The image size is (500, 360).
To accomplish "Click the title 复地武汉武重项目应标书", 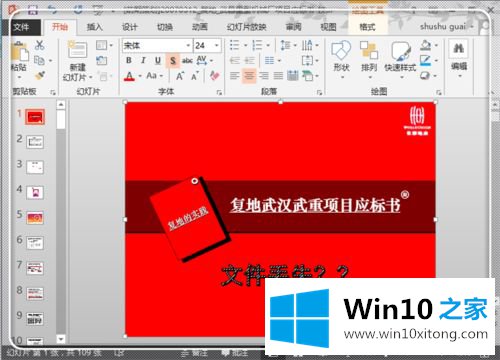I will tap(315, 205).
